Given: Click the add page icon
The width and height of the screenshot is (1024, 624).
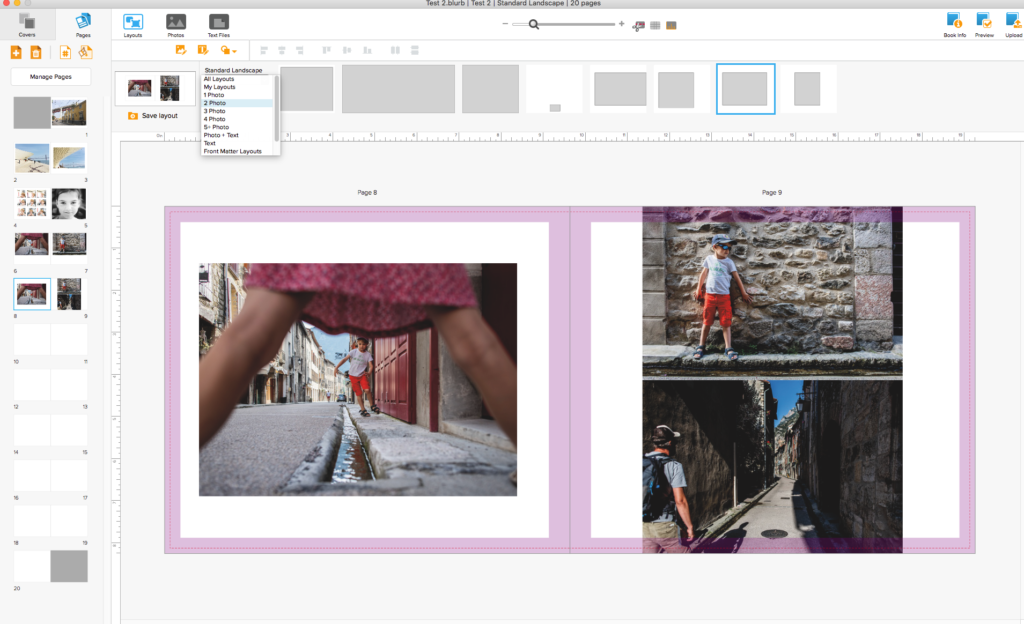Looking at the screenshot, I should pos(17,52).
